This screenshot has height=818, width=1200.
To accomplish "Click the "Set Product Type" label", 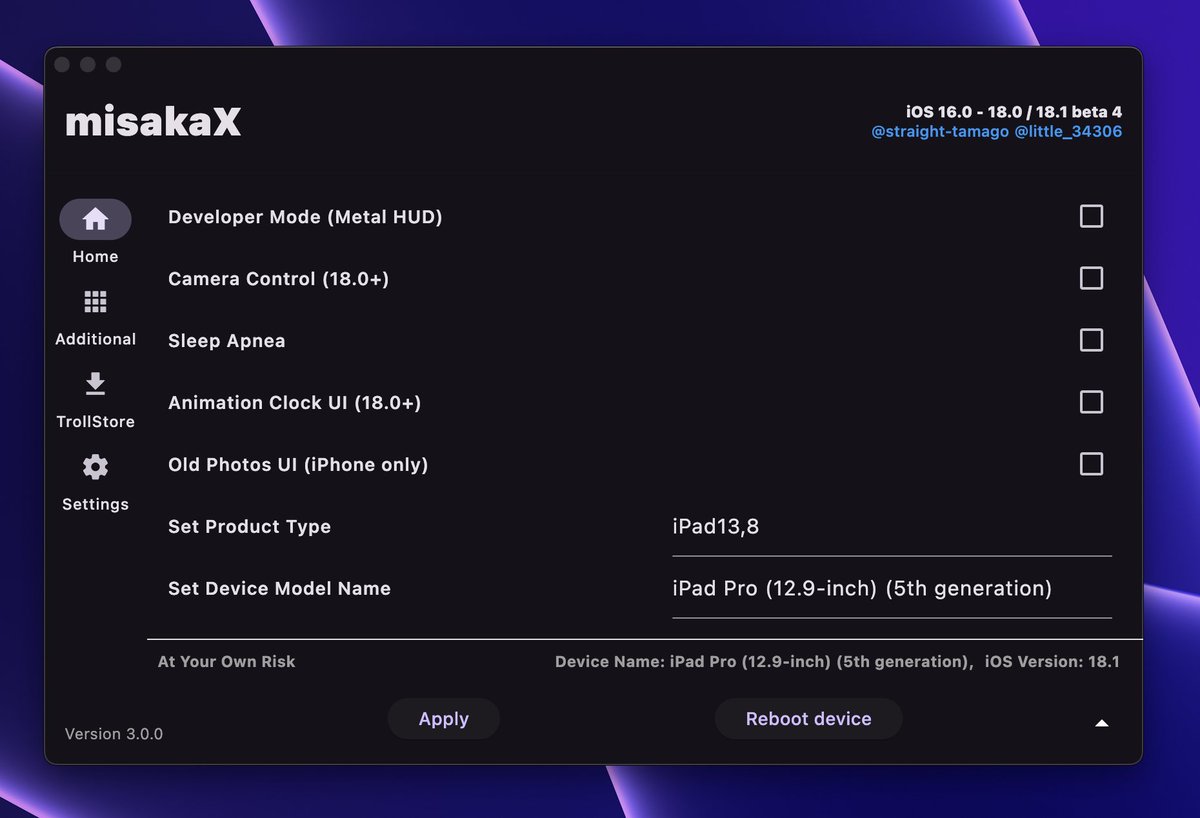I will click(x=249, y=527).
